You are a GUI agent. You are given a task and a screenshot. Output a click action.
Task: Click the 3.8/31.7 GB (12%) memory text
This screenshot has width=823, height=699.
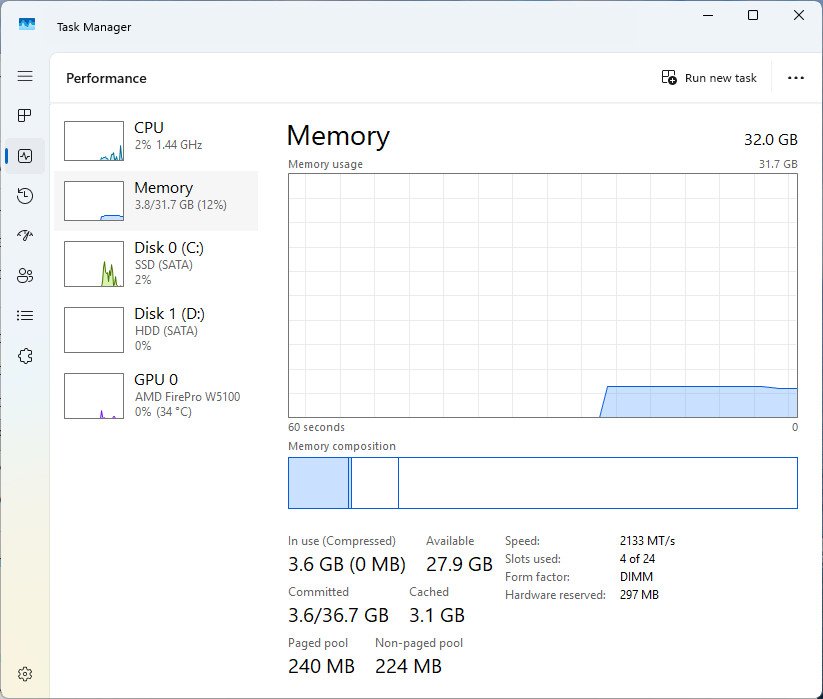point(181,205)
